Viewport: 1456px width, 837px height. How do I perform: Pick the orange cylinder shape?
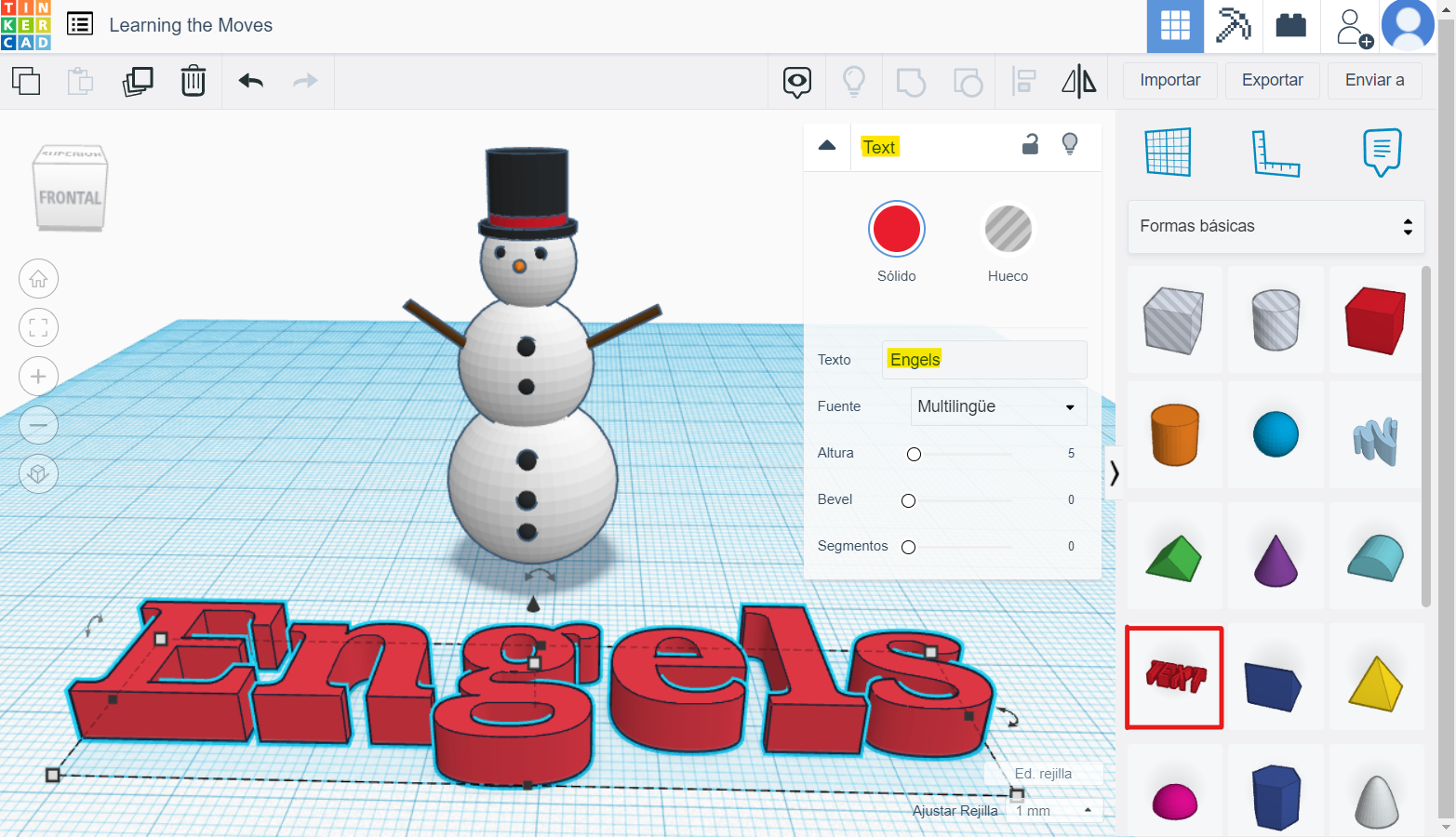[1174, 434]
